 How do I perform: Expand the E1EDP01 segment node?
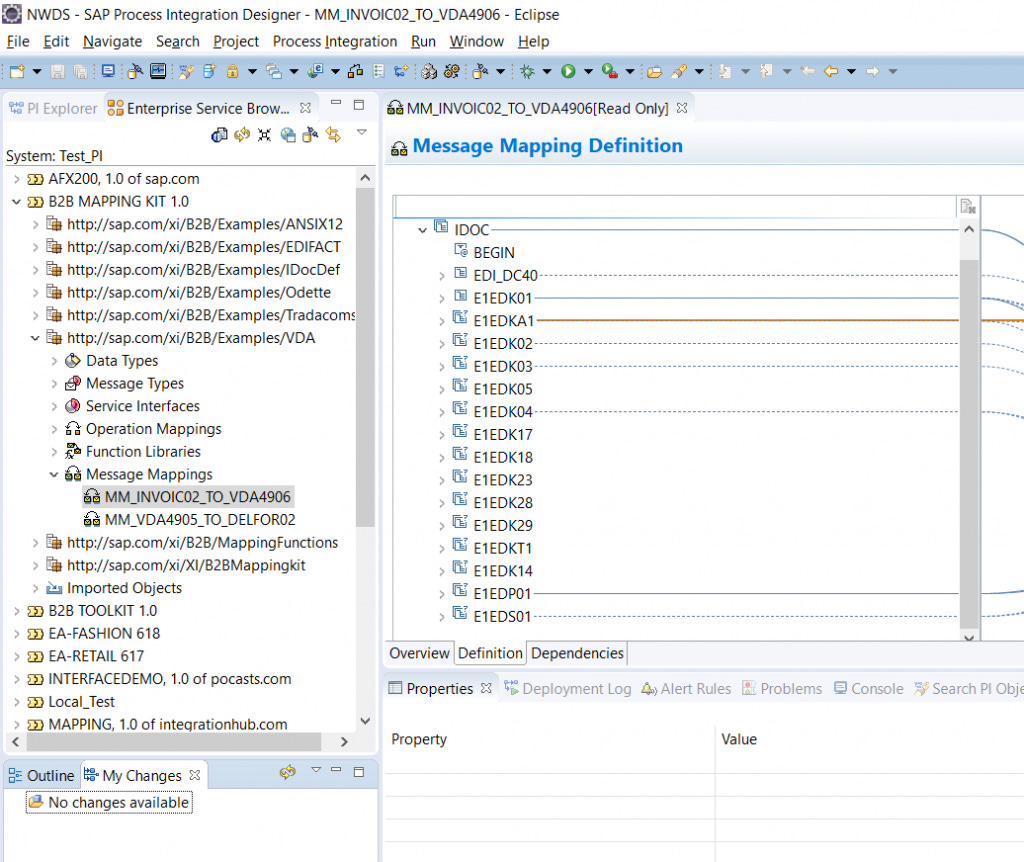coord(441,594)
